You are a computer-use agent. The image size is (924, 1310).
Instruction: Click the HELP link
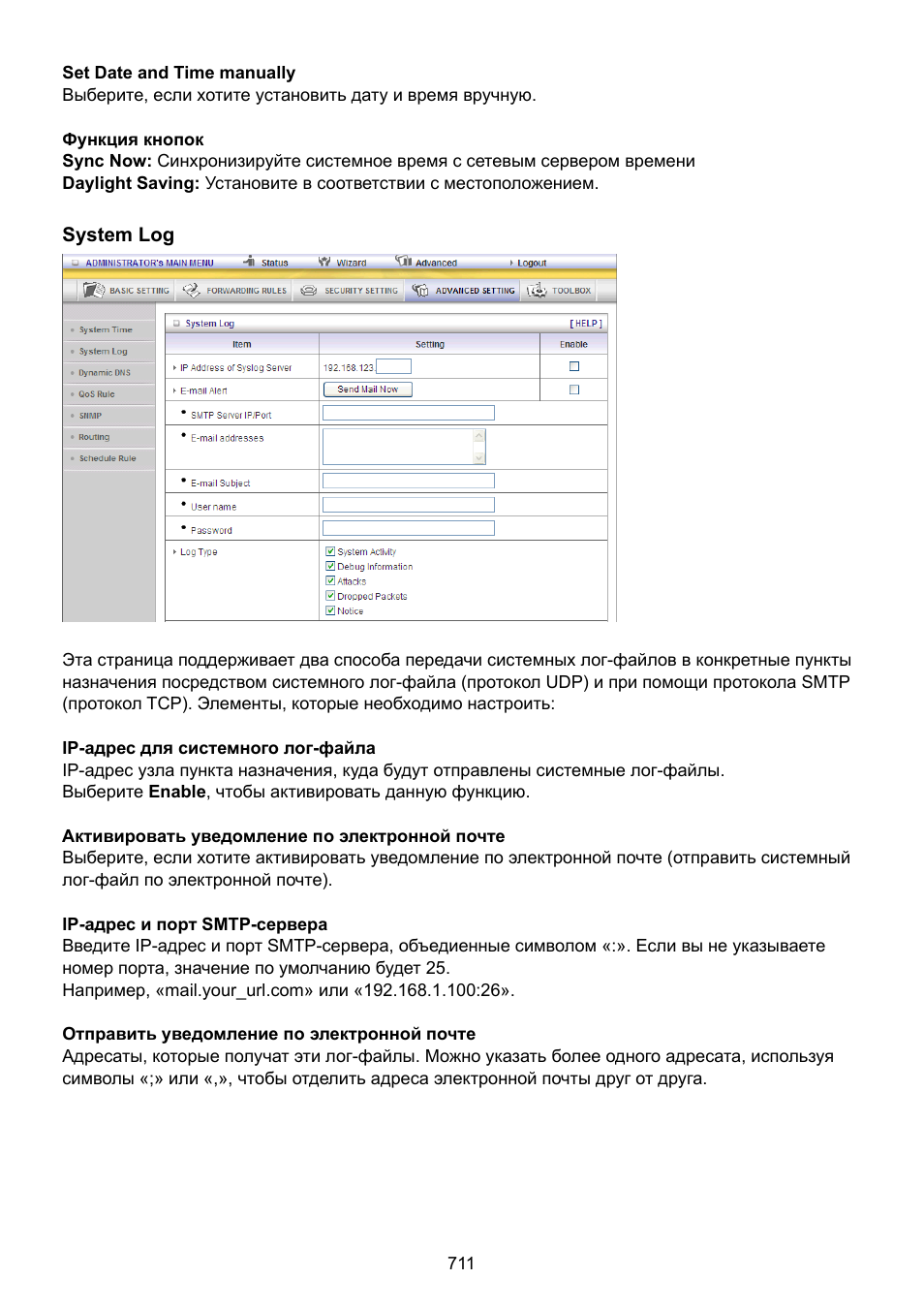586,324
